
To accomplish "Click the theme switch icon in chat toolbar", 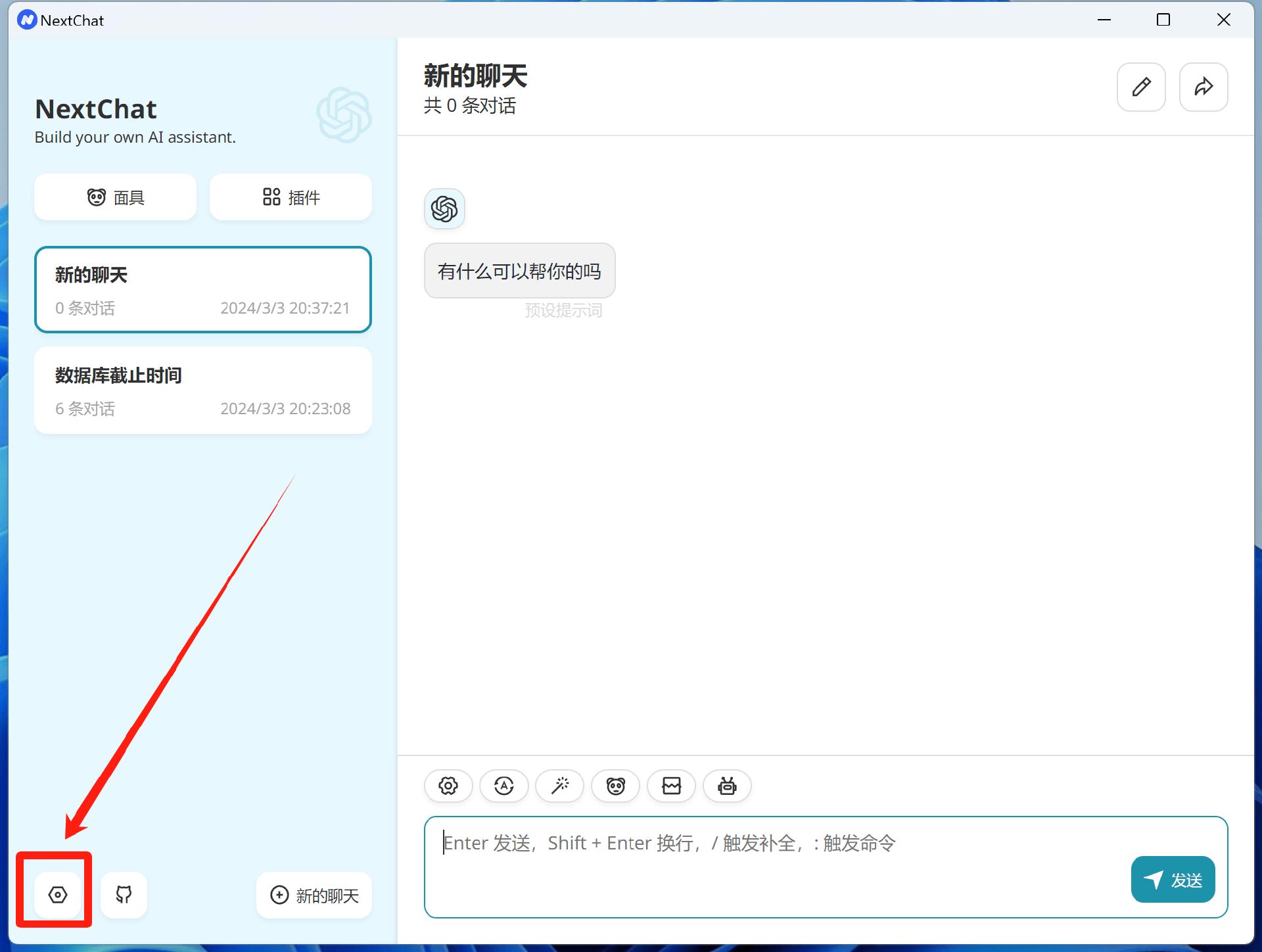I will [x=503, y=786].
